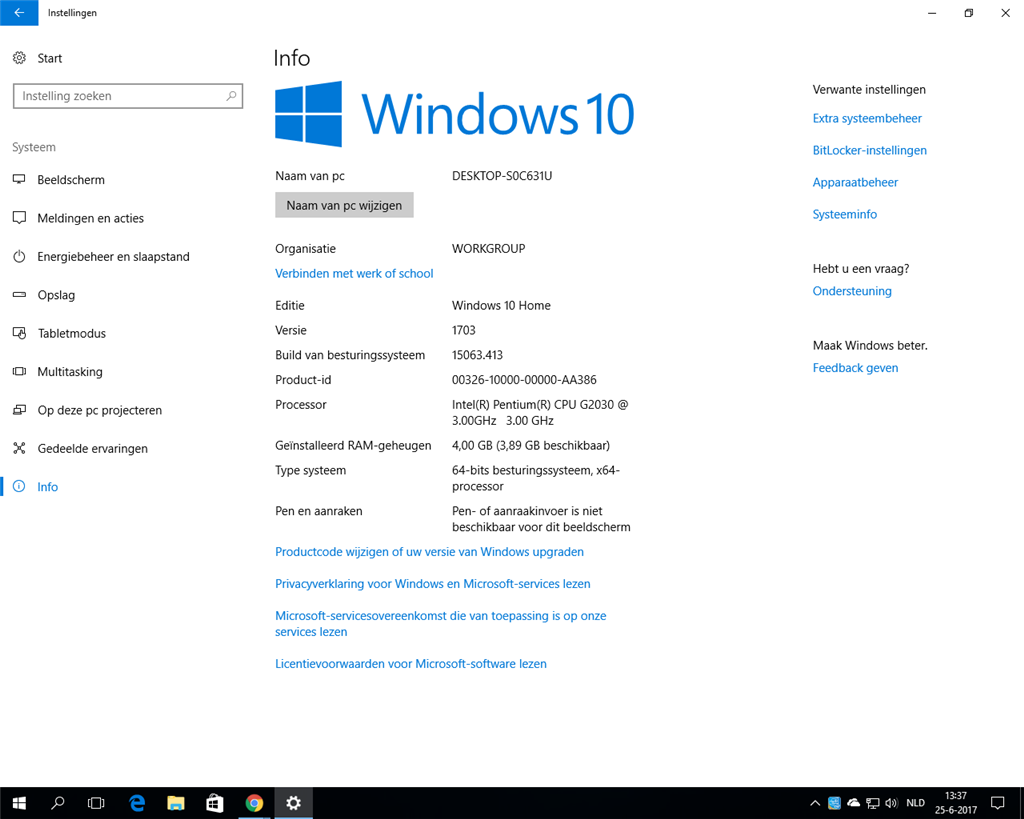Image resolution: width=1024 pixels, height=819 pixels.
Task: Click the Intel Pentium G2030 processor value
Action: 540,413
